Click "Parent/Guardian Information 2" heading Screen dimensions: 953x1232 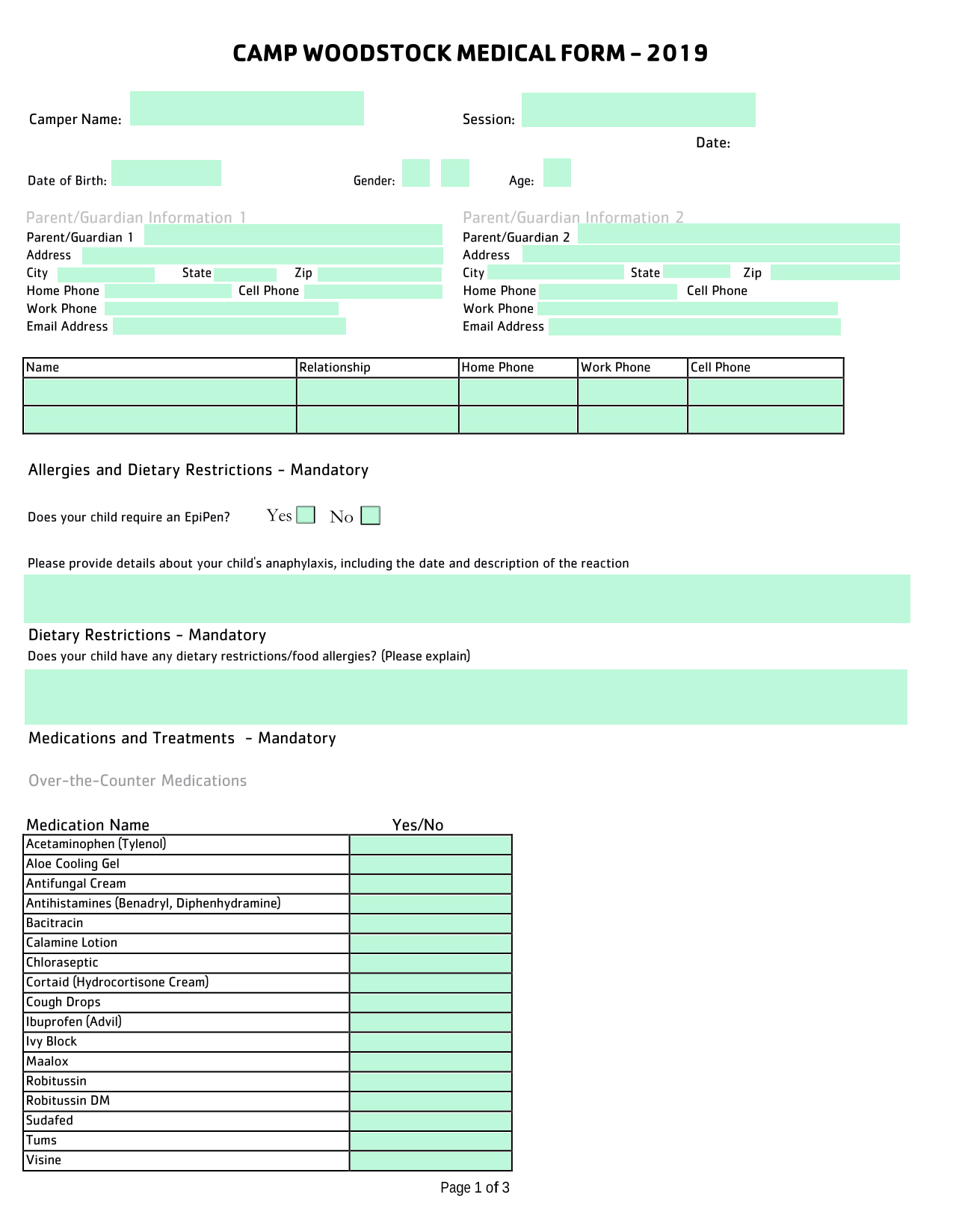[x=573, y=217]
